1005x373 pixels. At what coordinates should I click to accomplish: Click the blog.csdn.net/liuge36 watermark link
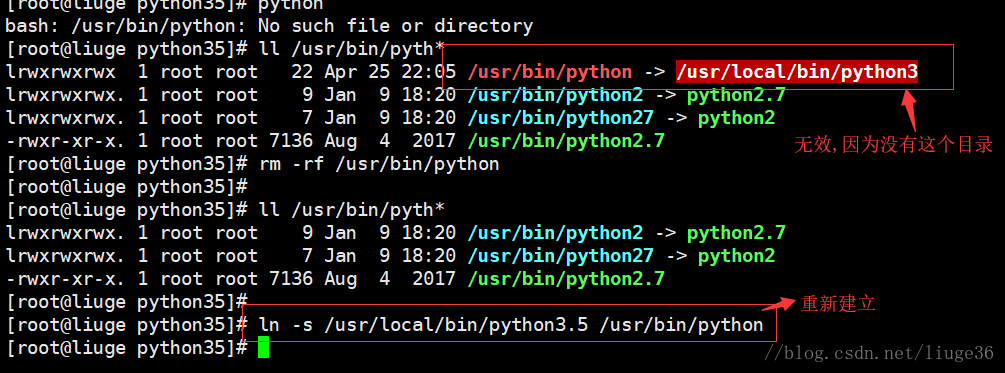coord(881,352)
